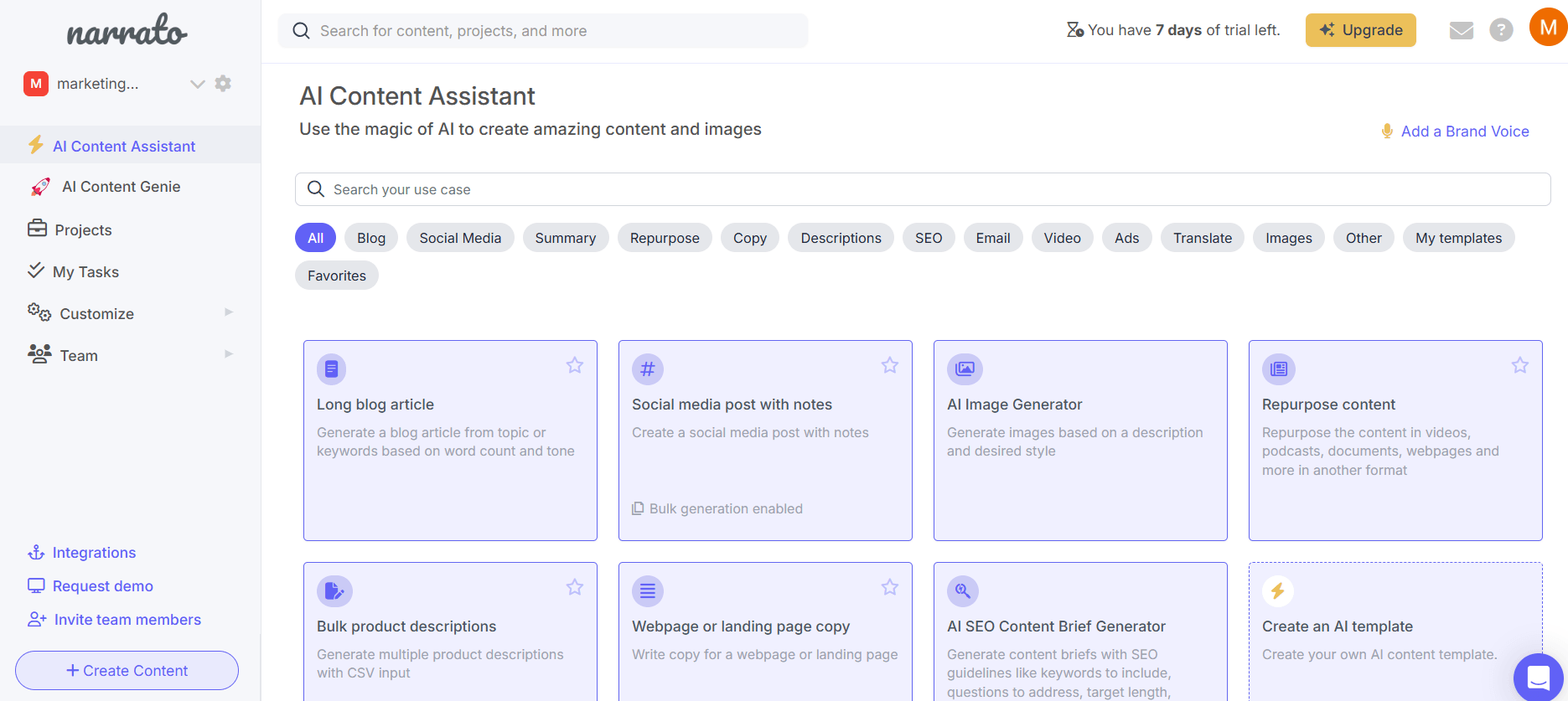Select the Social Media filter chip
The image size is (1568, 701).
[x=460, y=238]
